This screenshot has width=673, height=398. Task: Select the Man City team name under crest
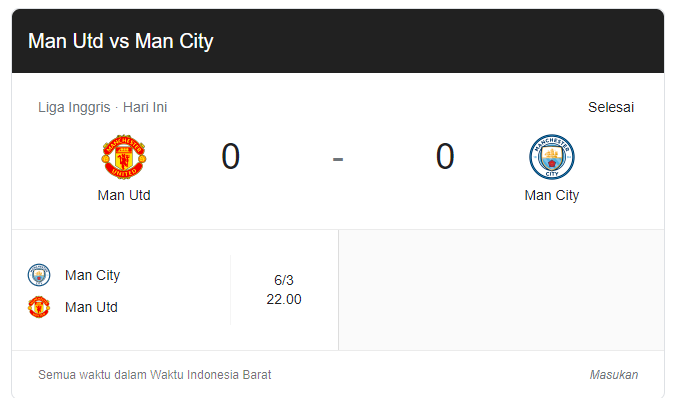pos(552,195)
